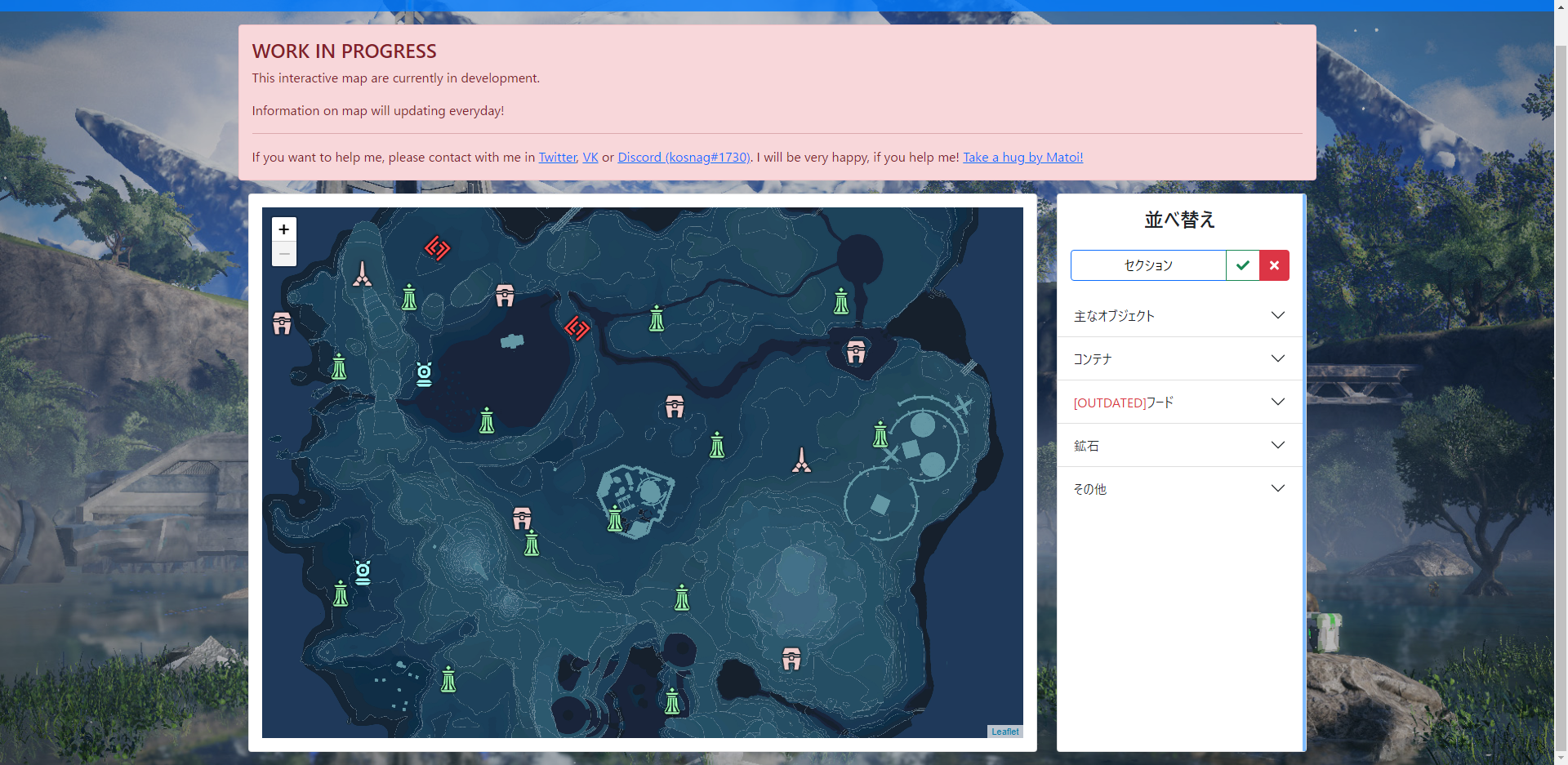
Task: Click the red diamond marker beside the dark lake
Action: click(x=577, y=328)
